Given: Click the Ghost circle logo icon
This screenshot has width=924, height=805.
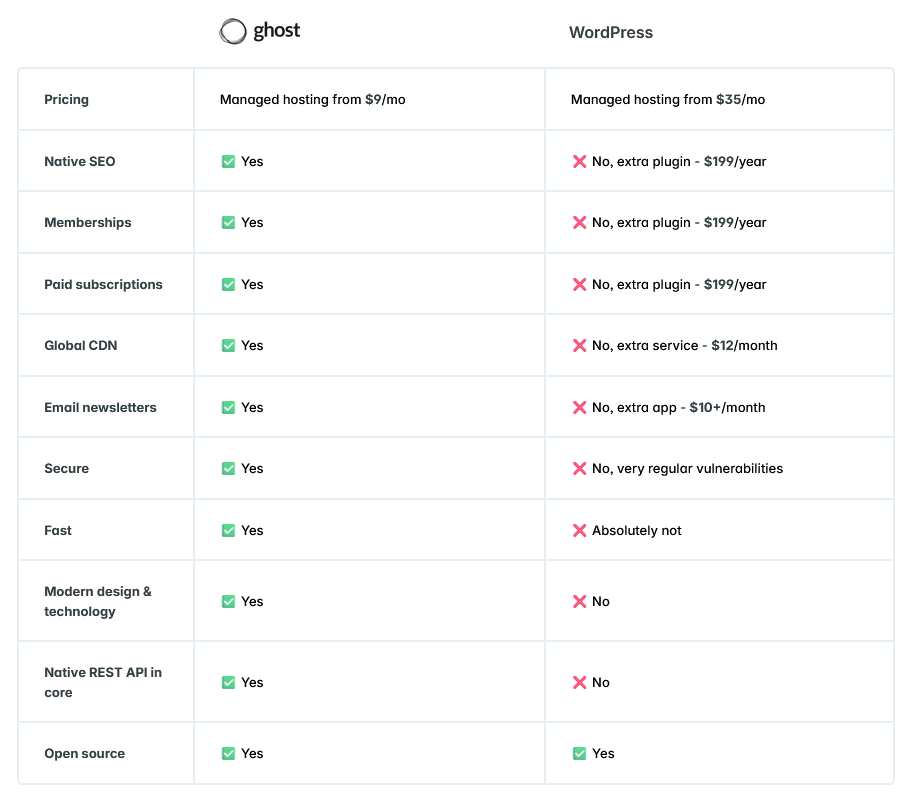Looking at the screenshot, I should click(233, 31).
